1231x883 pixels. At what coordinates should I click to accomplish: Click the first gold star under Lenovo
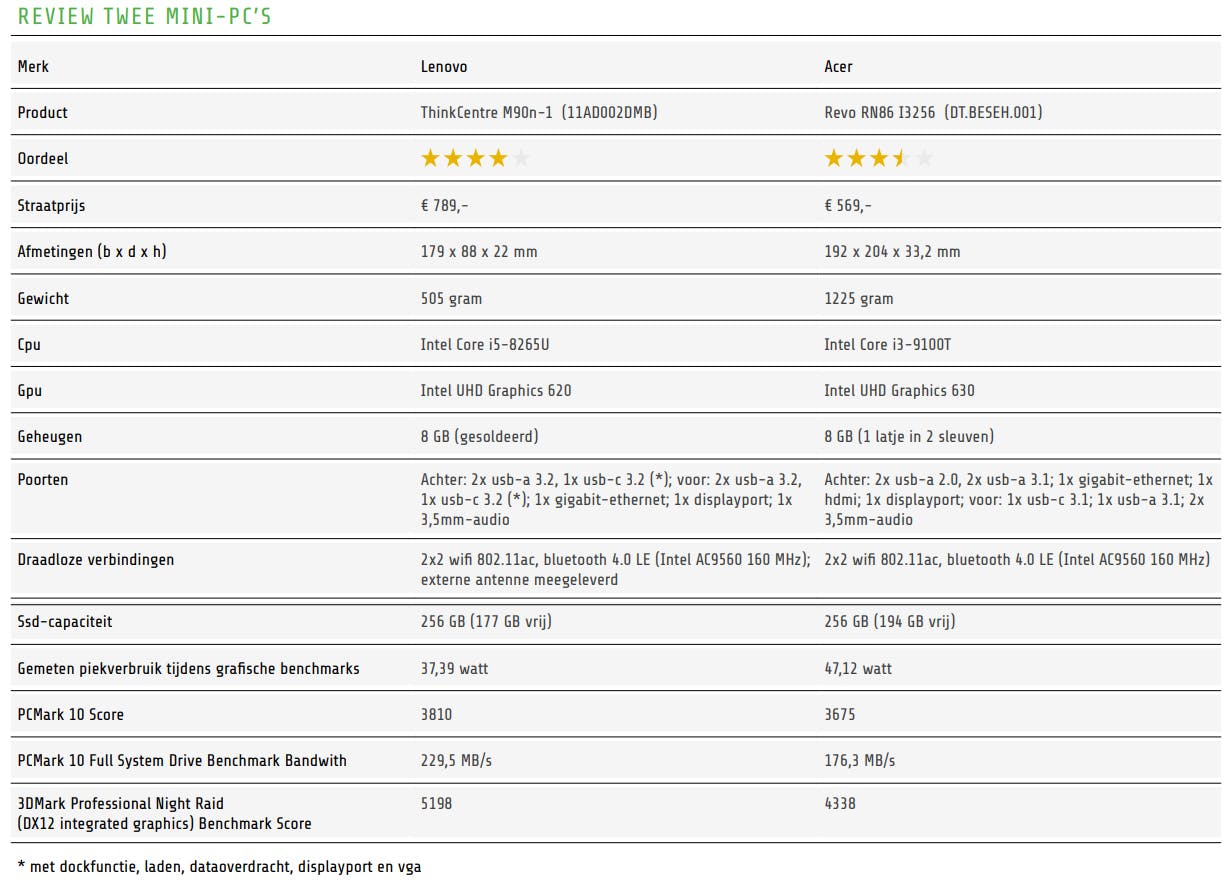430,158
